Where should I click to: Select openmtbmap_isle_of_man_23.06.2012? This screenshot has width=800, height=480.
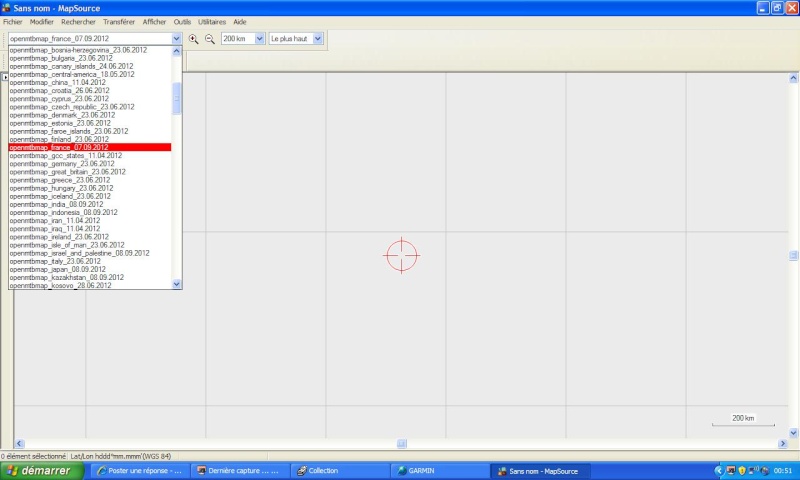click(90, 245)
